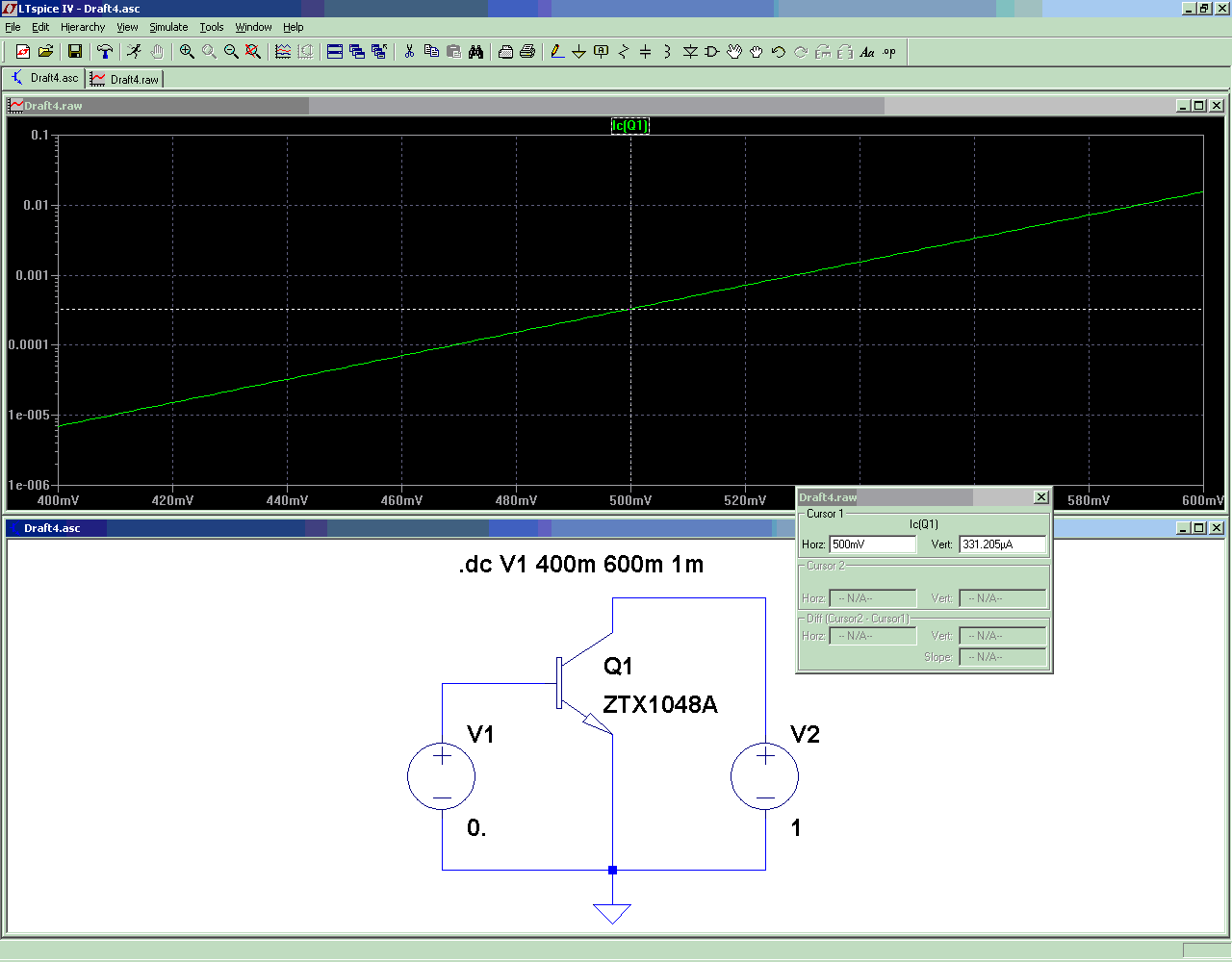Cascade windows using the toolbar icon

coord(357,52)
